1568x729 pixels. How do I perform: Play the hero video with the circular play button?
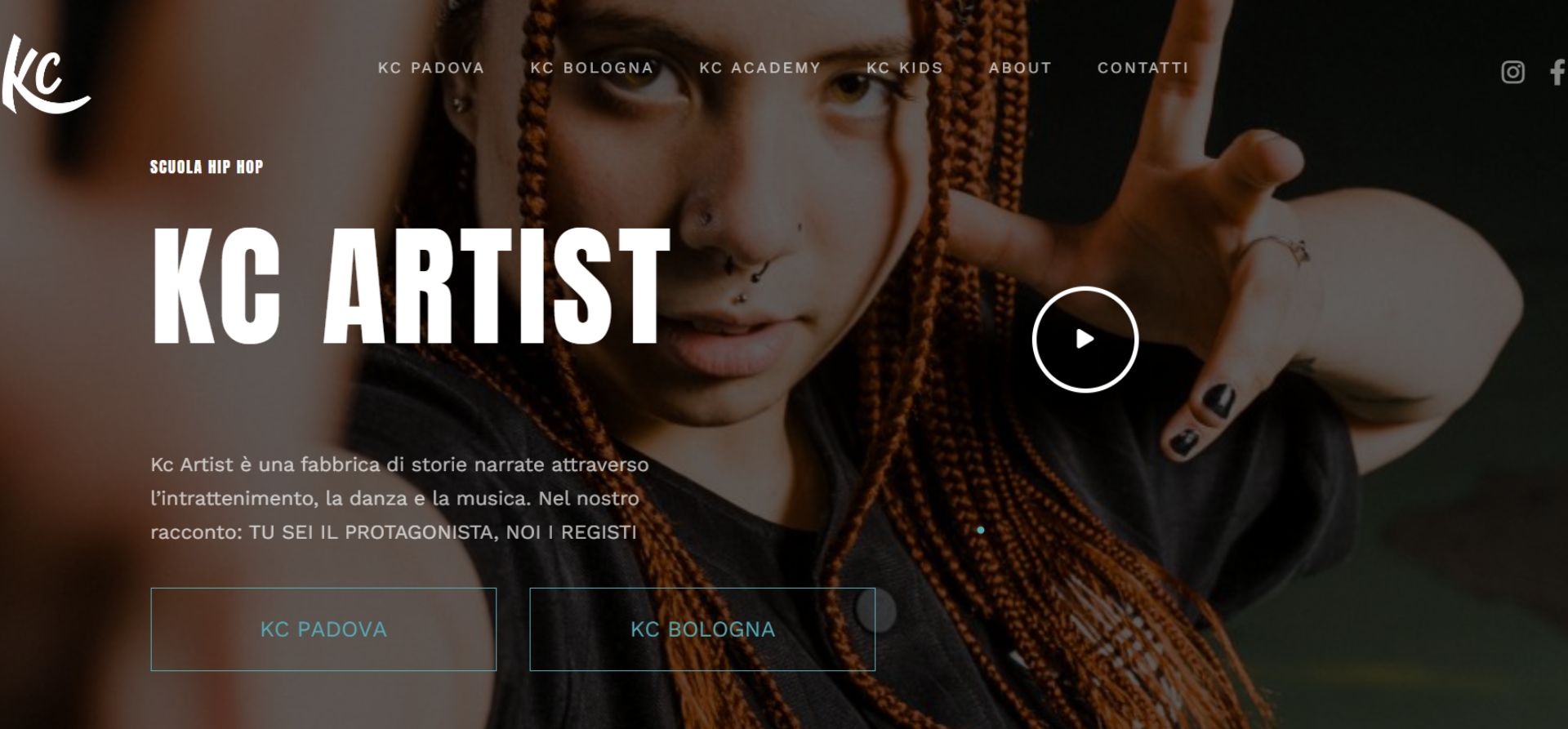click(1085, 339)
